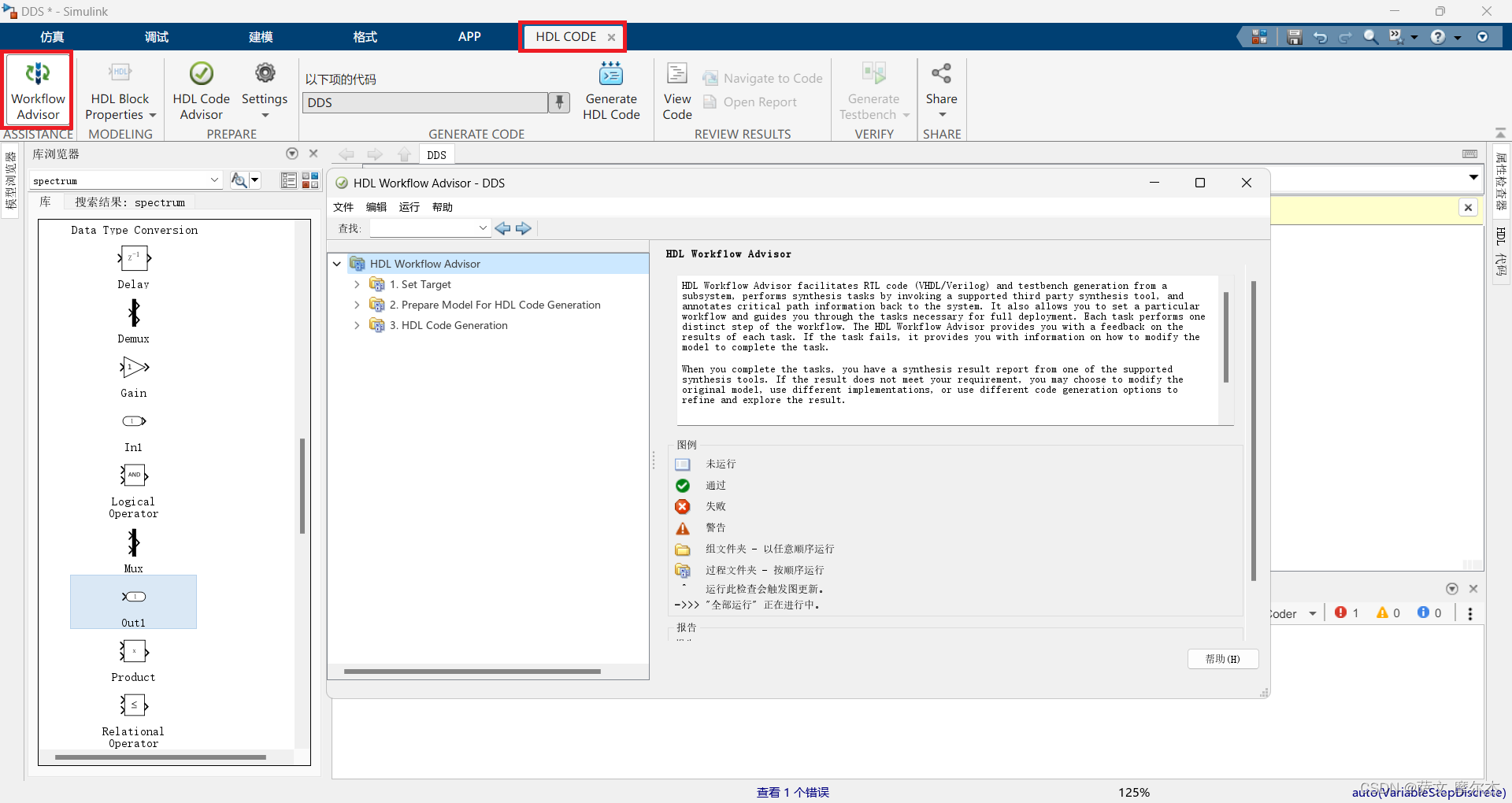Open the favorite commands dropdown arrow

coord(1414,37)
